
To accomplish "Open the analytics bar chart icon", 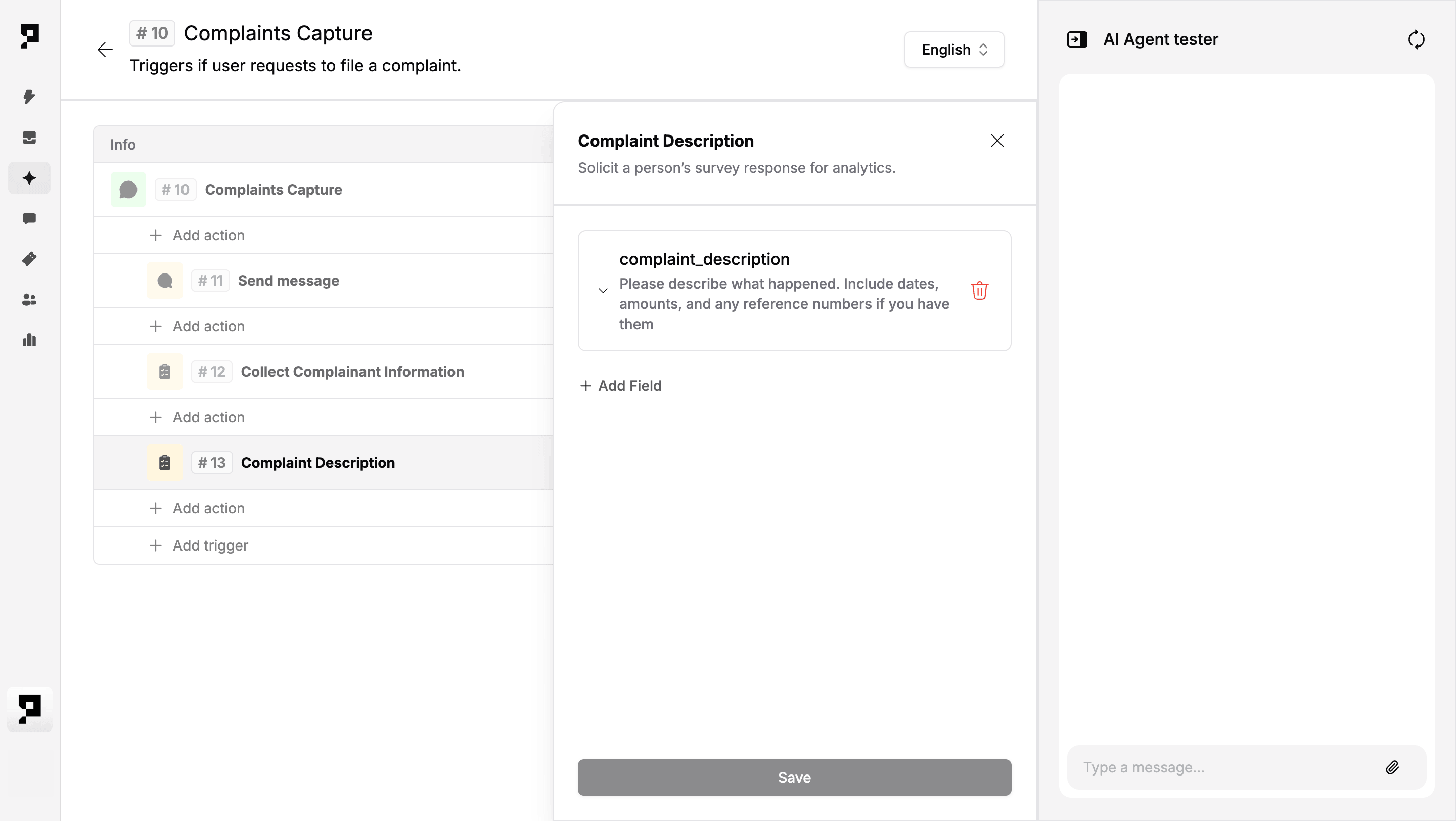I will tap(29, 340).
